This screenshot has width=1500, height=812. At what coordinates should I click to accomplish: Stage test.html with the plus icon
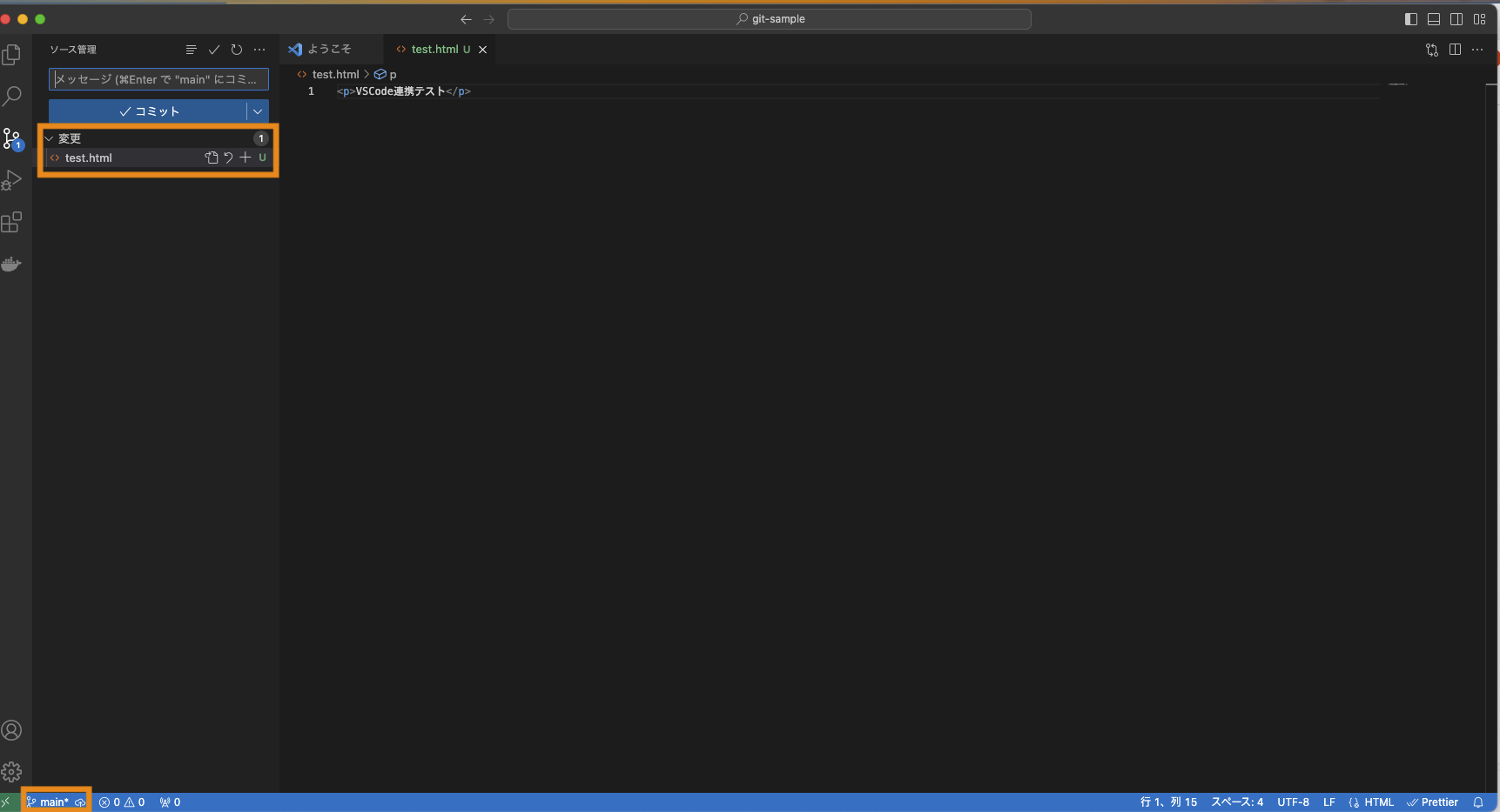pos(245,158)
